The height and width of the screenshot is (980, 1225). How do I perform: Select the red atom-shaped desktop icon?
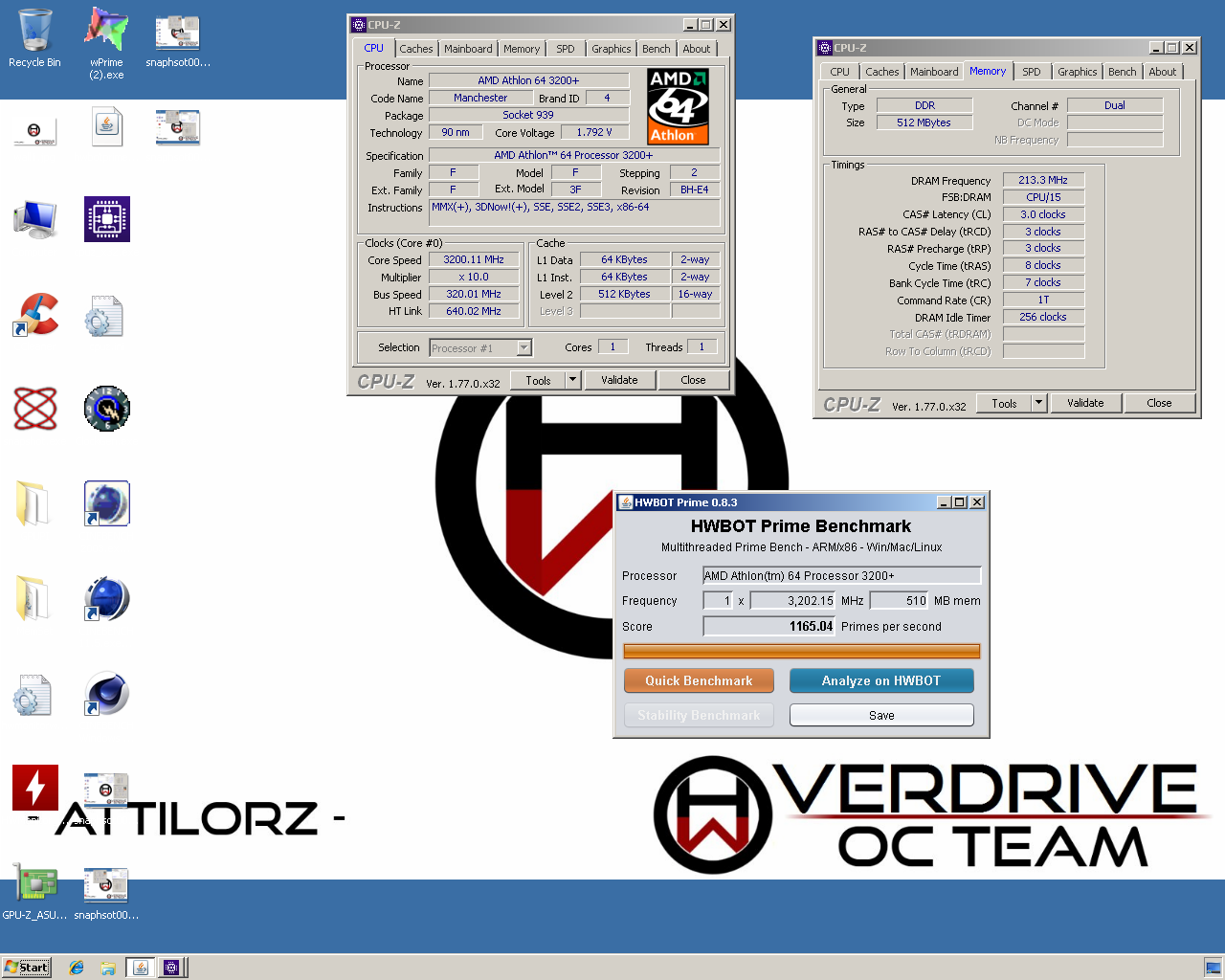pos(35,409)
